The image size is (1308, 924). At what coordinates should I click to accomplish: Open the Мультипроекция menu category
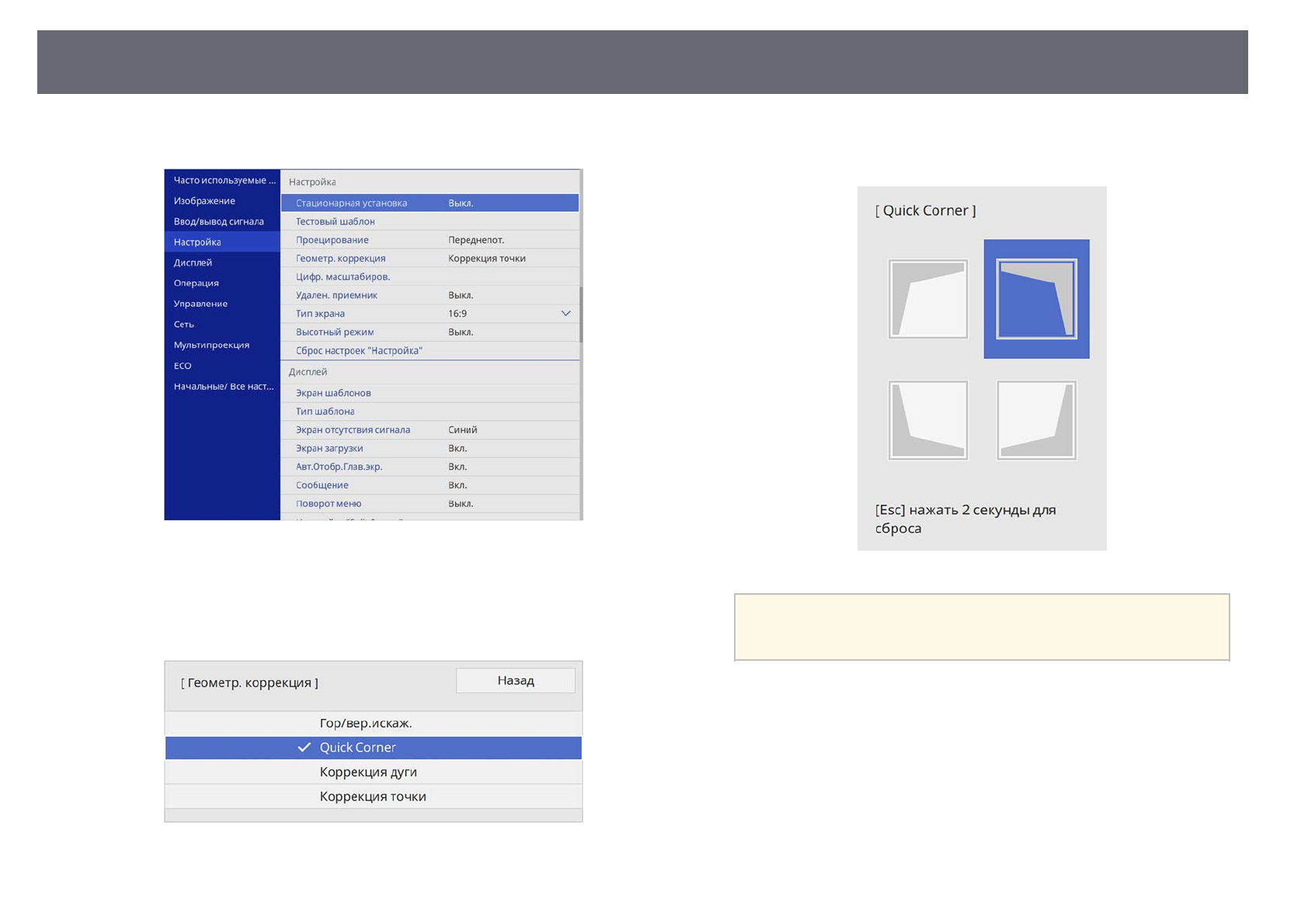click(x=211, y=345)
